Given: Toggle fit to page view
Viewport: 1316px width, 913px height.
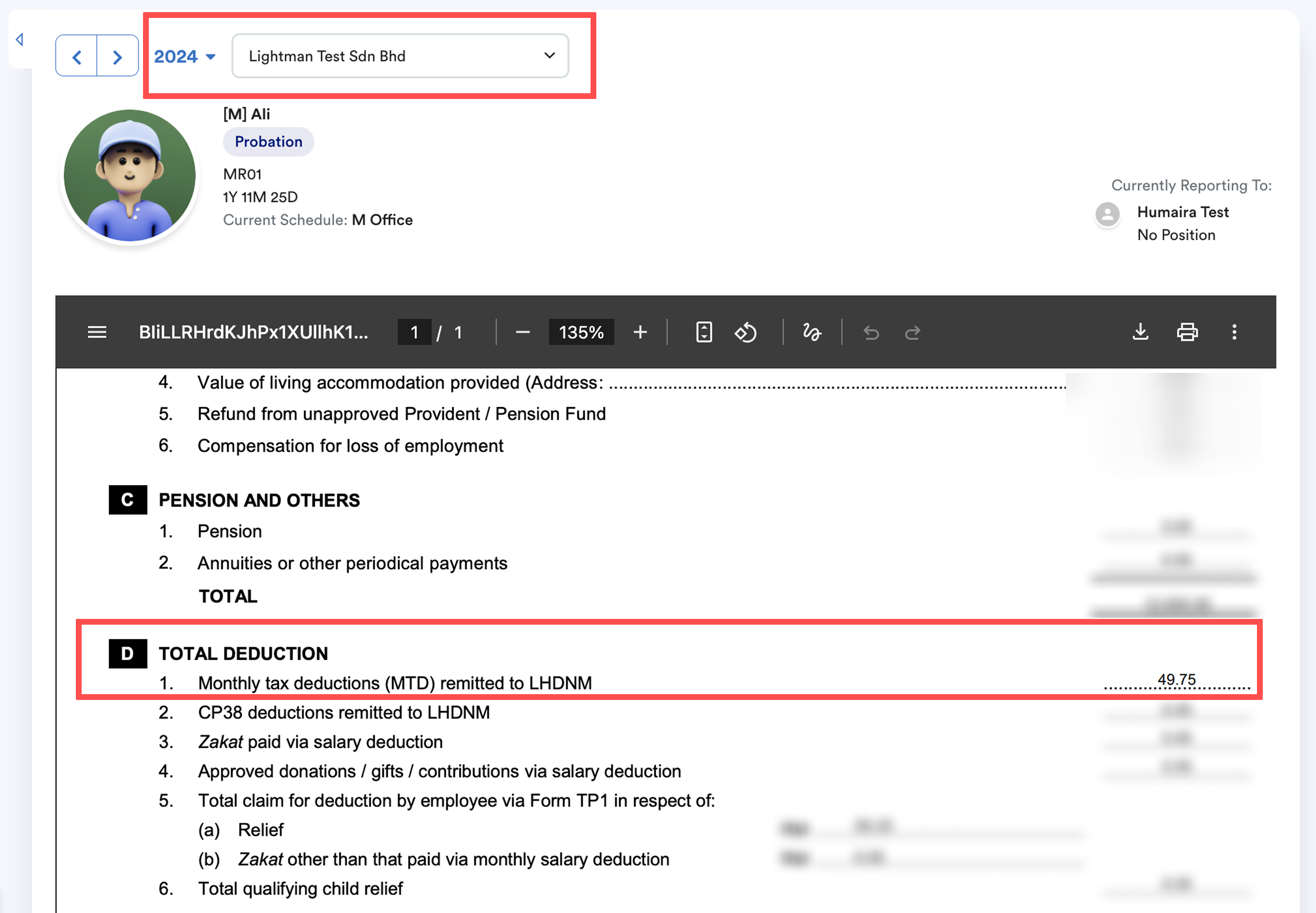Looking at the screenshot, I should pos(703,332).
